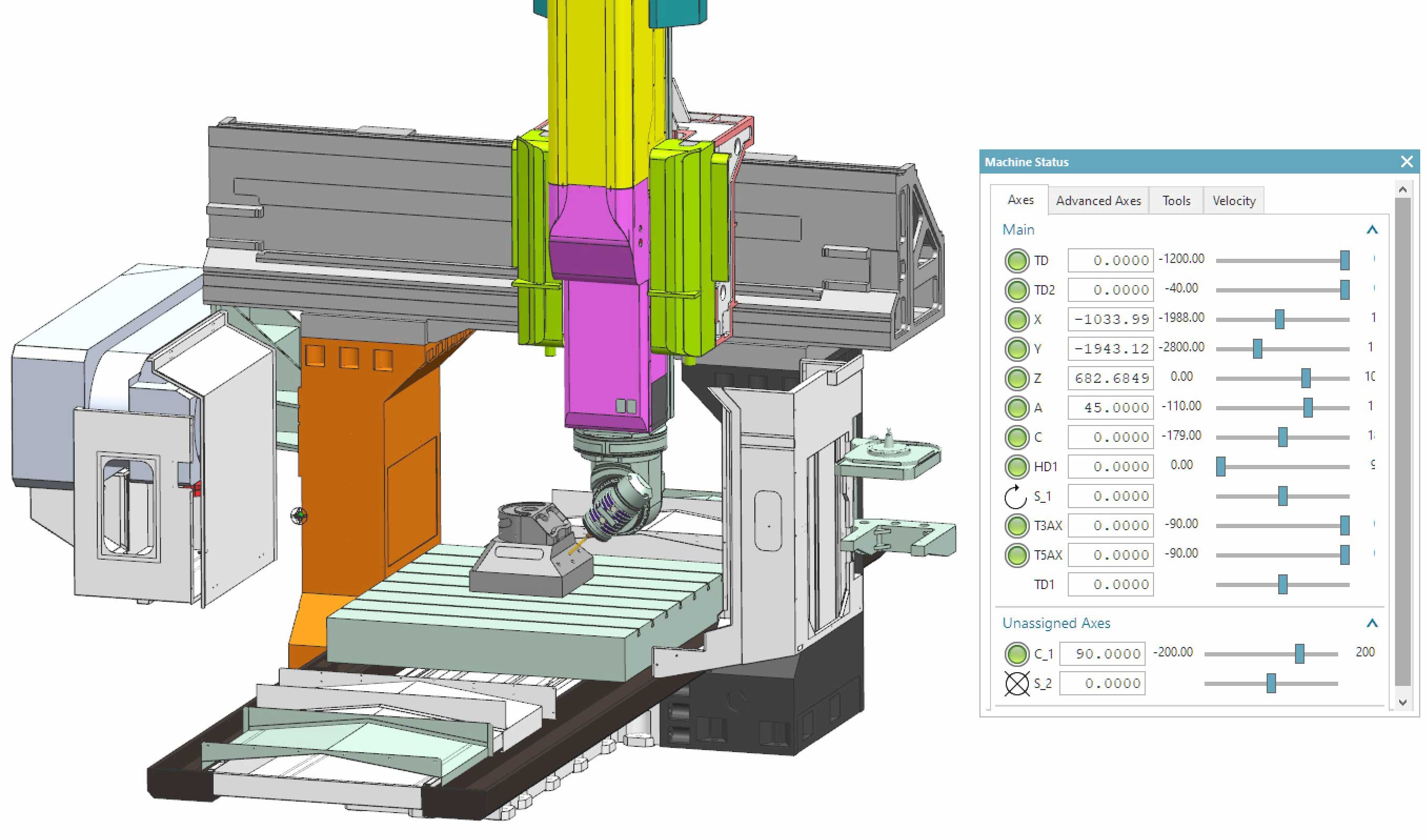Image resolution: width=1426 pixels, height=840 pixels.
Task: Click the crossed-out S_2 spindle icon
Action: 1016,683
